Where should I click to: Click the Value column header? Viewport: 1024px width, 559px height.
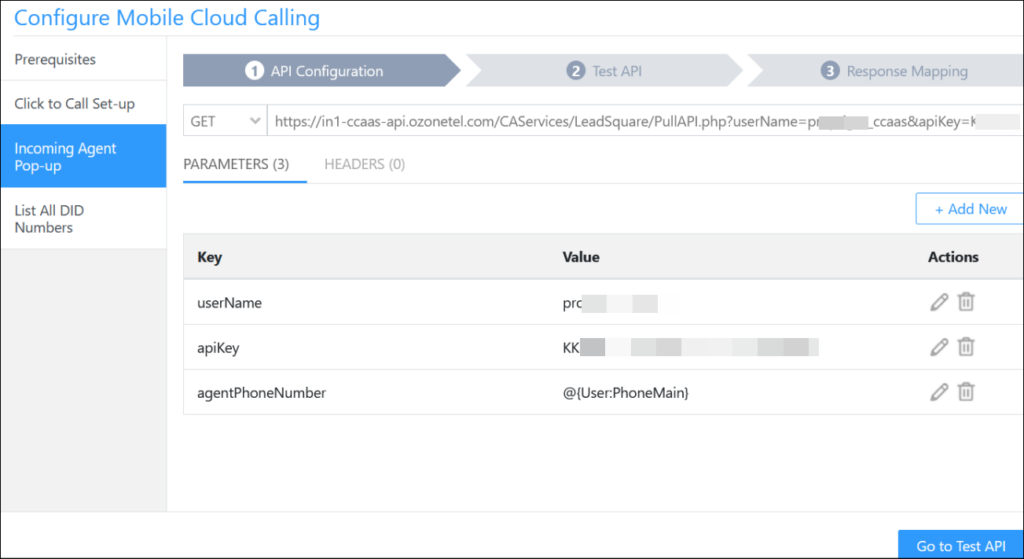581,257
